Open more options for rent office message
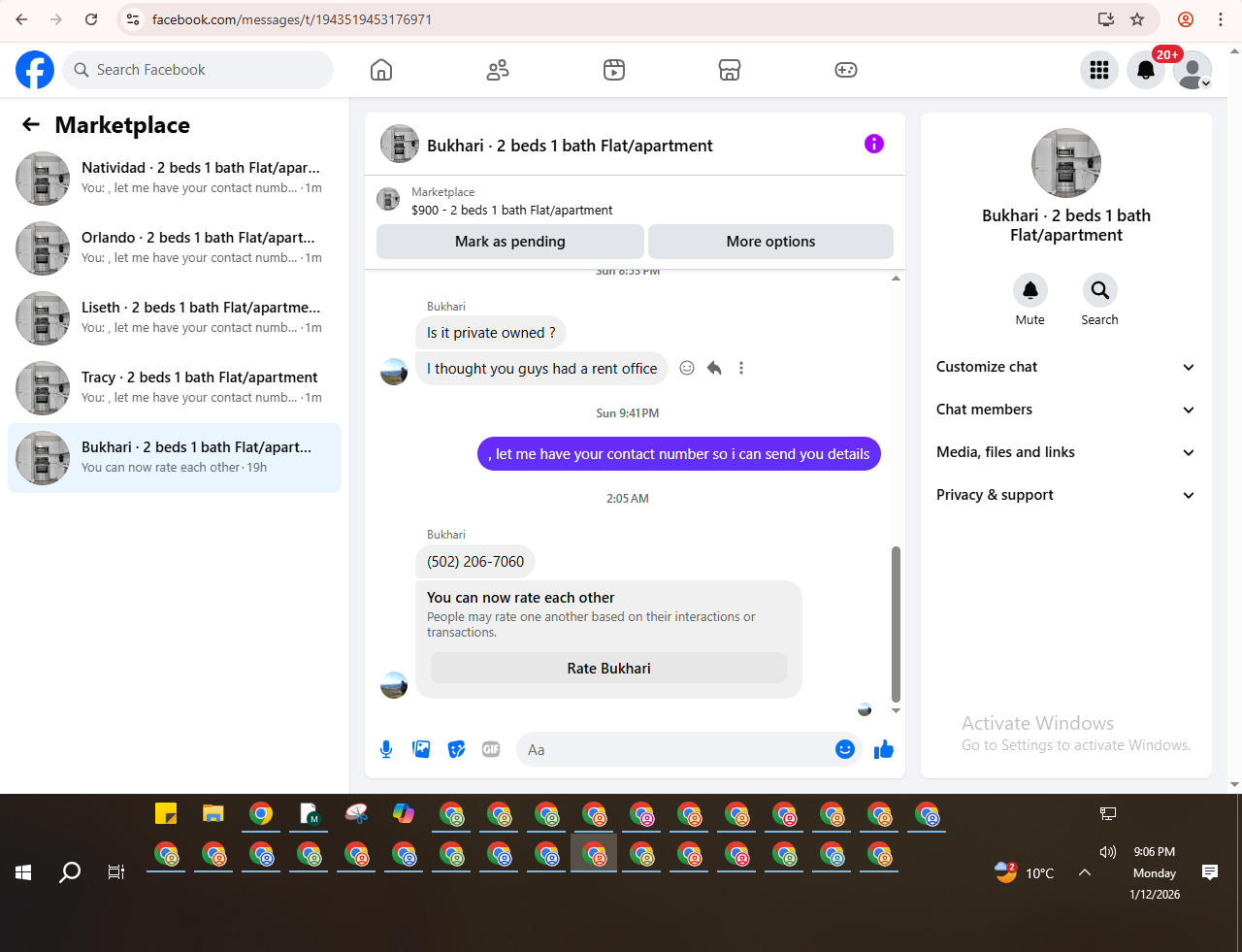Viewport: 1242px width, 952px height. click(741, 368)
